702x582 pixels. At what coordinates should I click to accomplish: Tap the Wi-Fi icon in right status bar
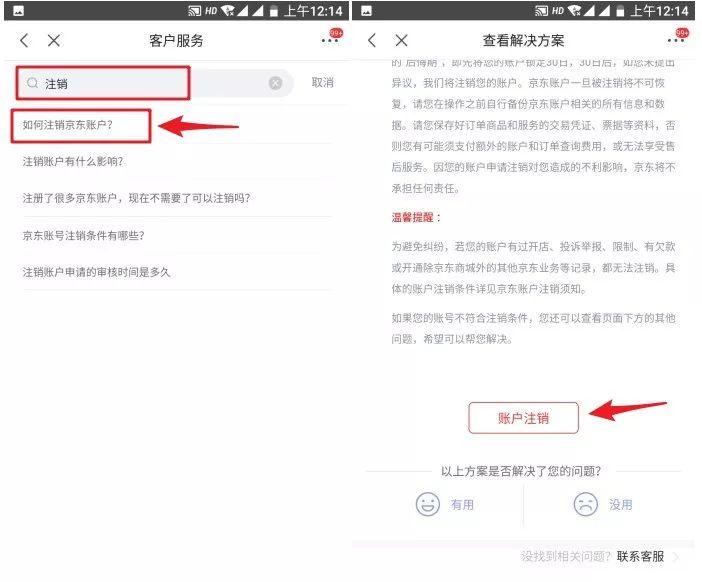[574, 11]
